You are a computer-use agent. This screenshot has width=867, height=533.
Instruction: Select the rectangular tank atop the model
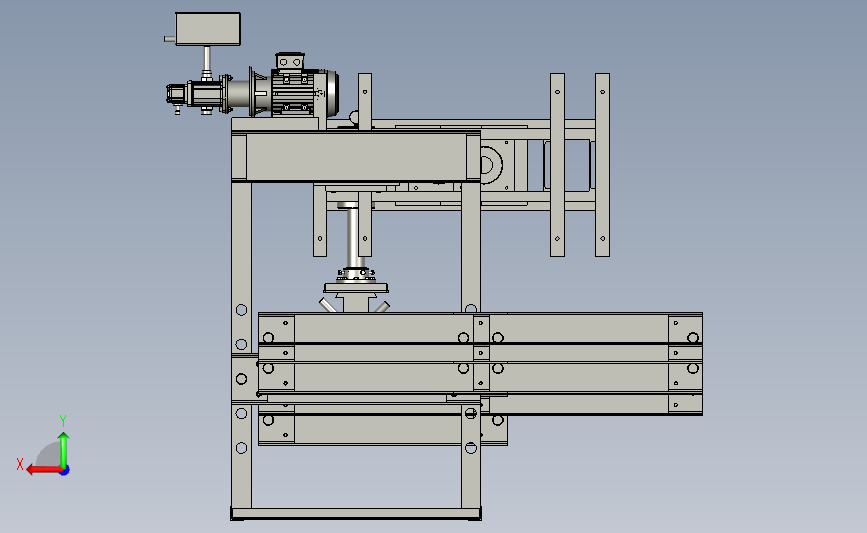click(208, 29)
